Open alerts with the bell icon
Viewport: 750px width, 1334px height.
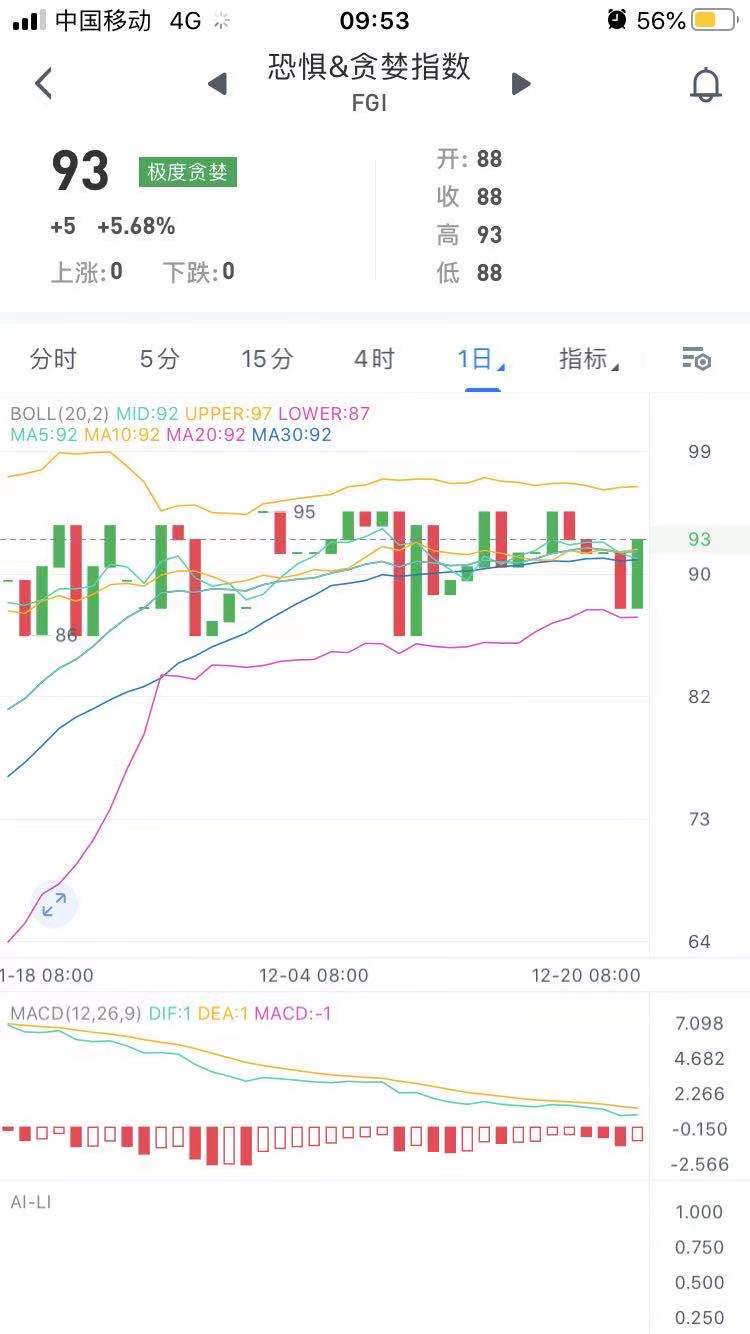[x=706, y=85]
